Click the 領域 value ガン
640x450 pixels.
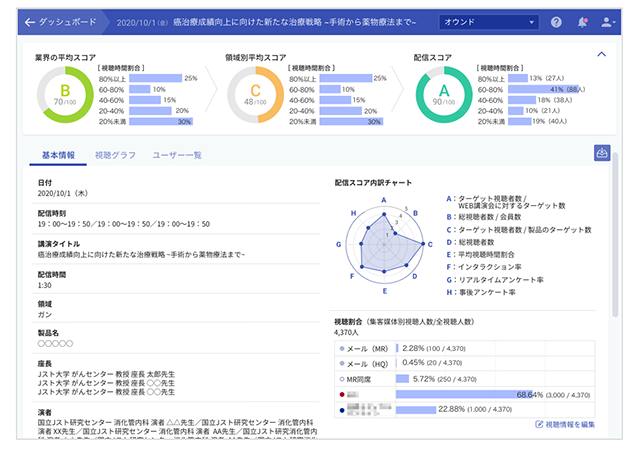pyautogui.click(x=44, y=315)
